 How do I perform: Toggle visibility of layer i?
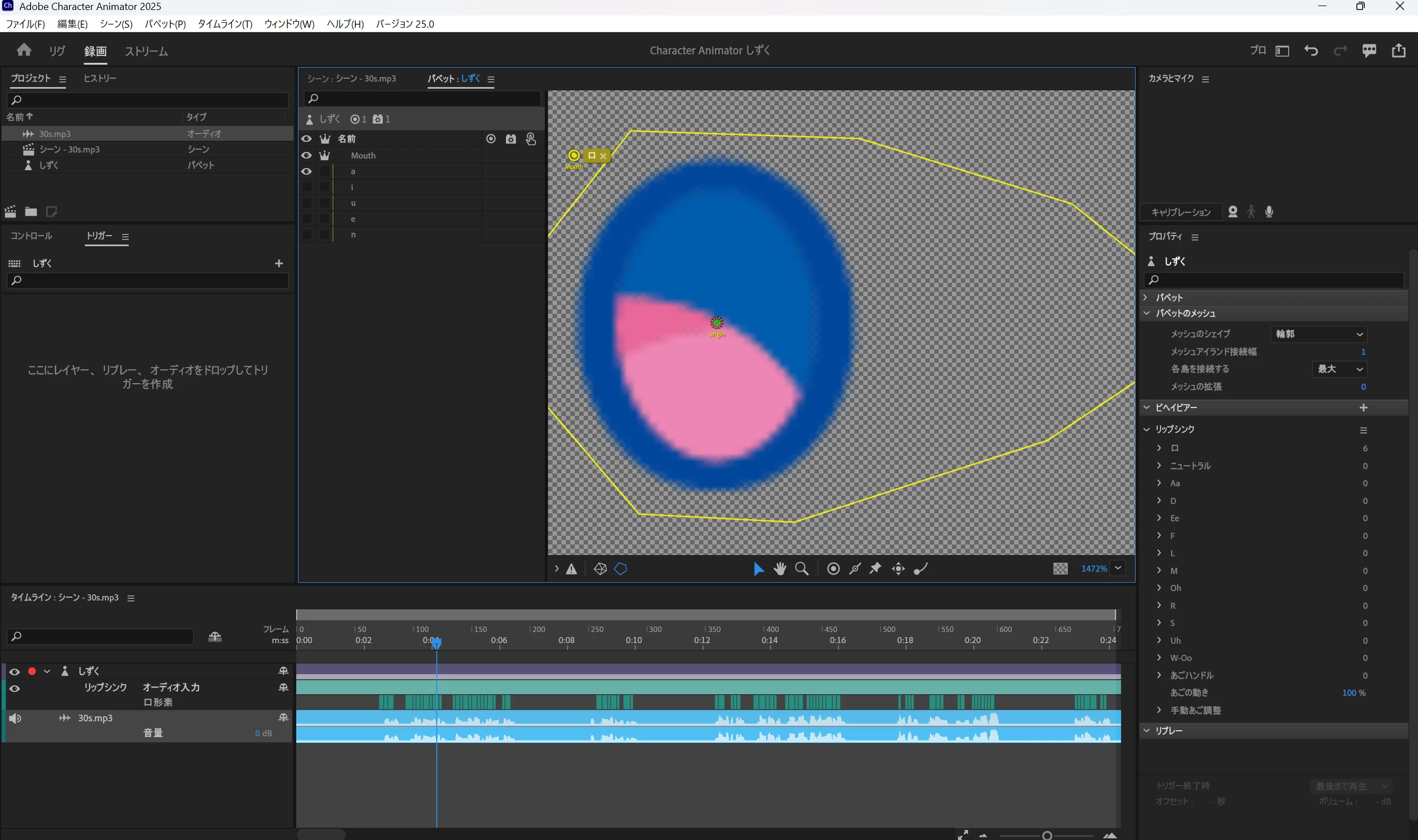coord(306,187)
